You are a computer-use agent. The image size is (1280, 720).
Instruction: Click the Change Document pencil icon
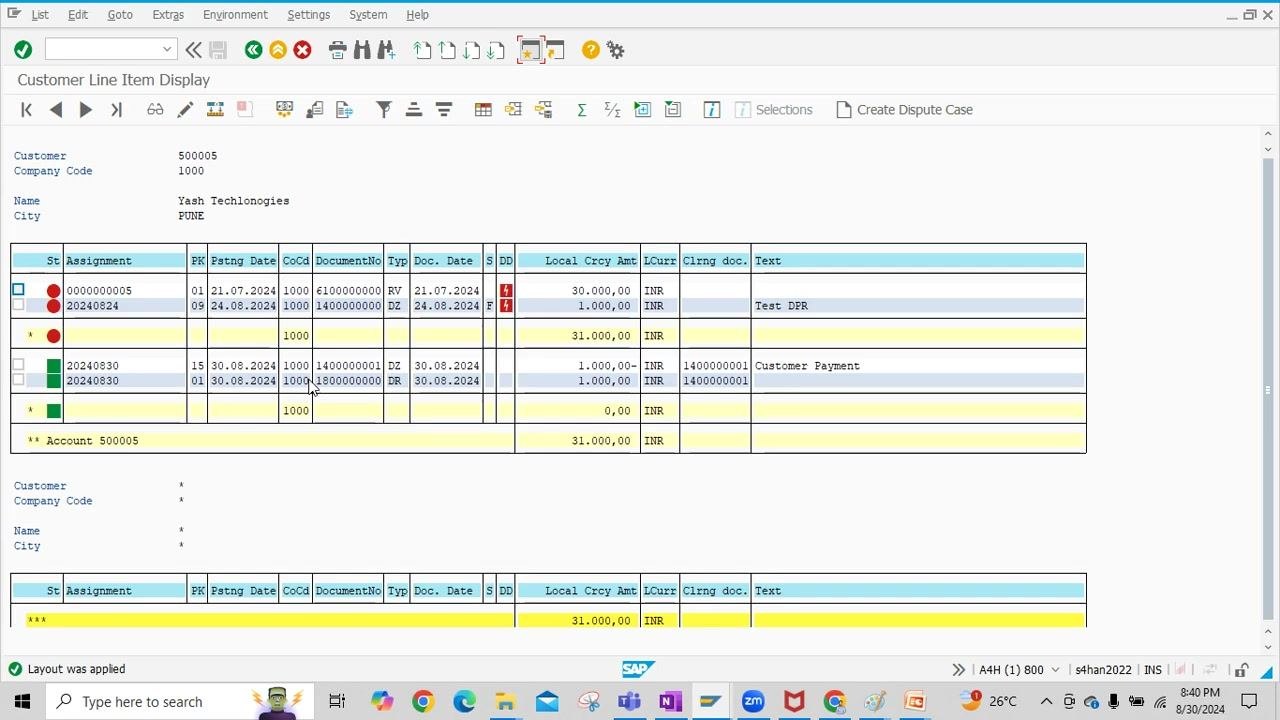[x=185, y=110]
